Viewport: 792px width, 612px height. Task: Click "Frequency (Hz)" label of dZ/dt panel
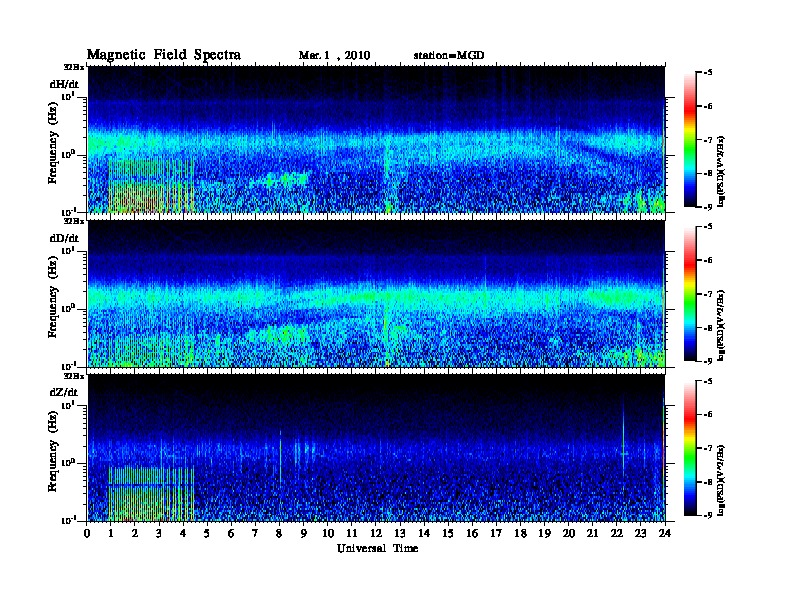[x=53, y=453]
